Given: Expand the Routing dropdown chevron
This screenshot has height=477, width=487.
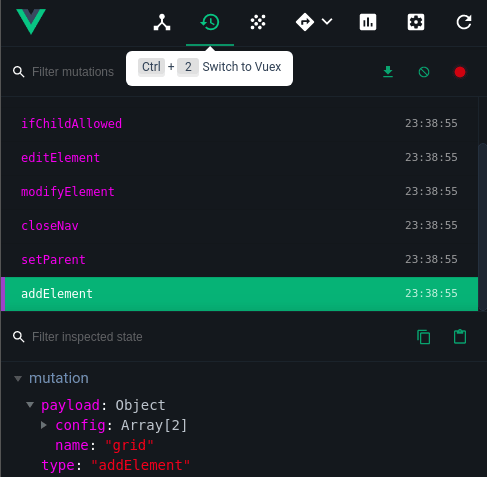Looking at the screenshot, I should tap(327, 22).
